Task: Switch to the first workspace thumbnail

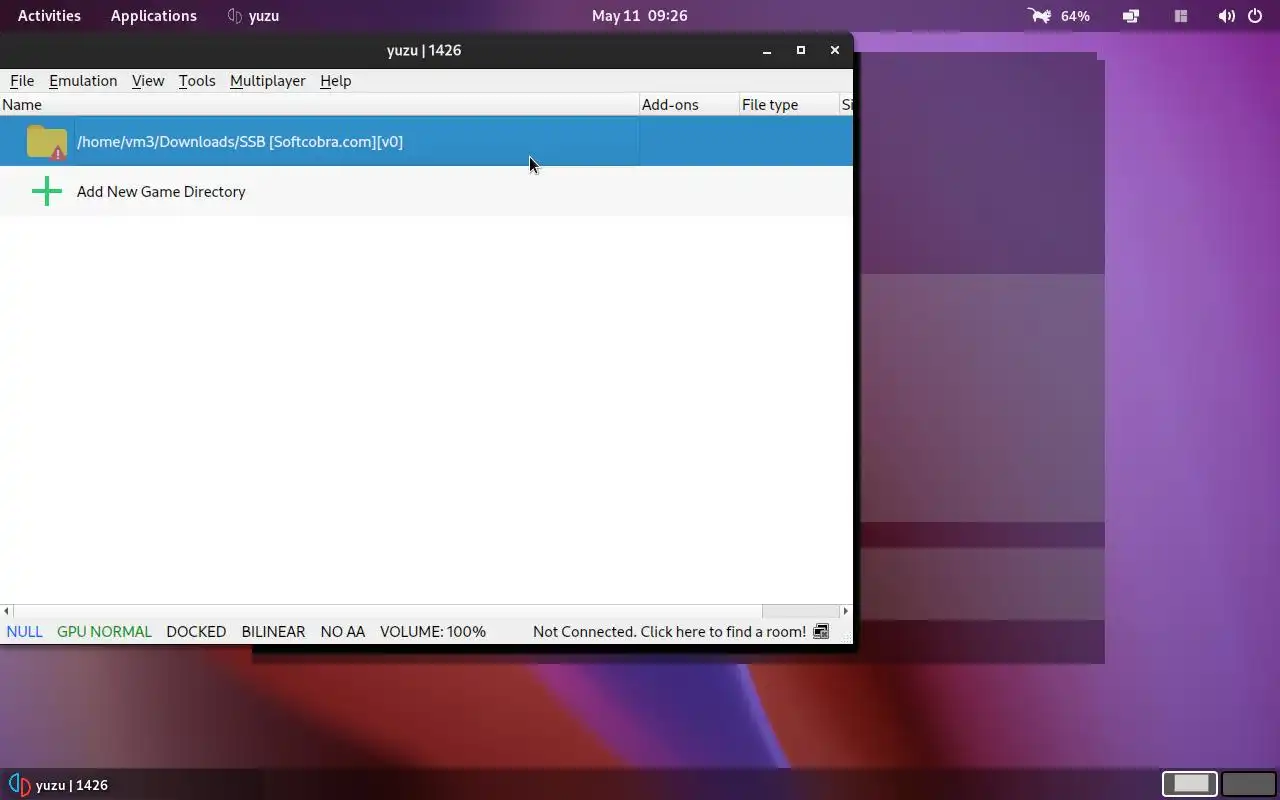Action: (x=1190, y=784)
